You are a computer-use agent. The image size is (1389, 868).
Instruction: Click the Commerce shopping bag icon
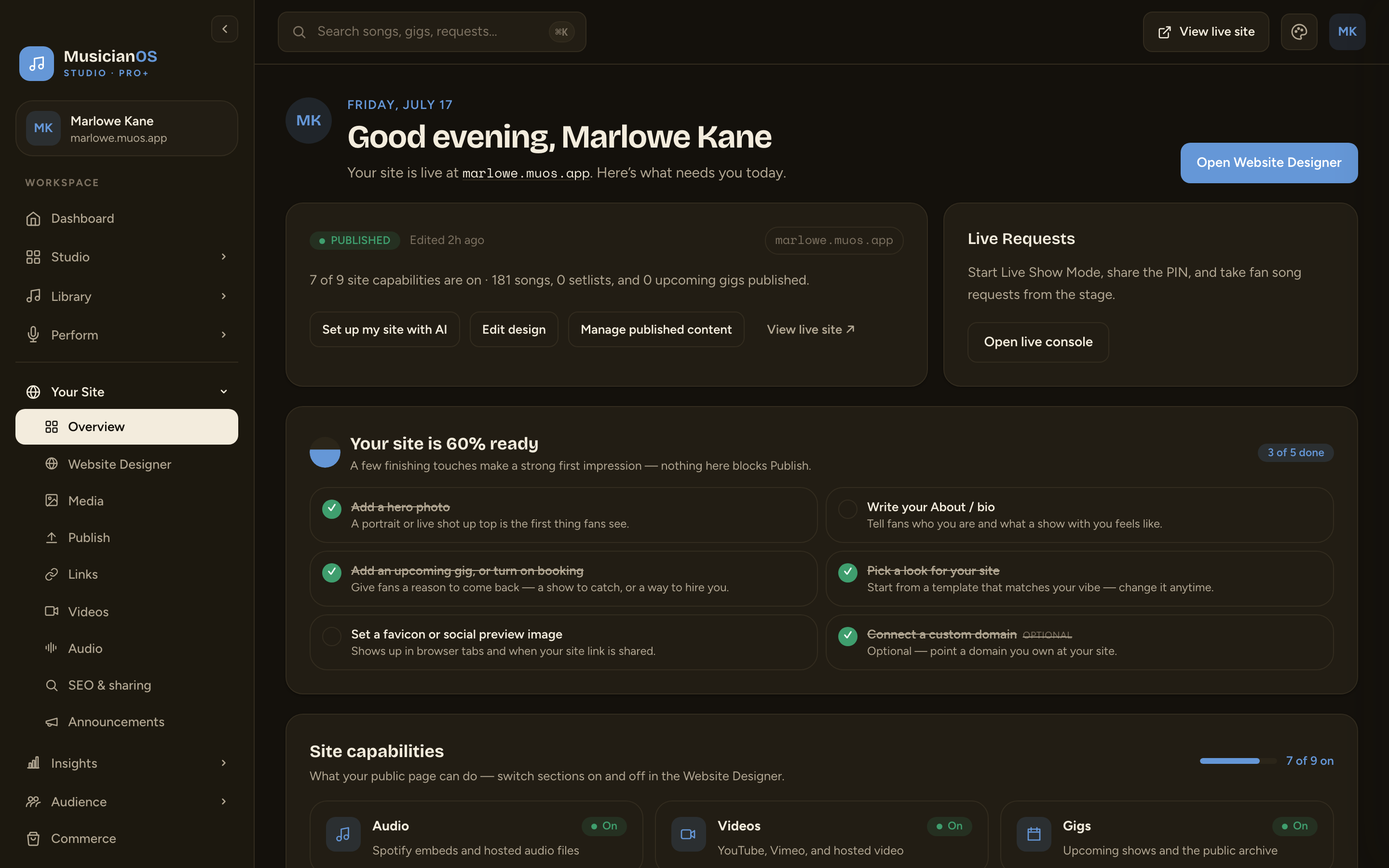[33, 839]
